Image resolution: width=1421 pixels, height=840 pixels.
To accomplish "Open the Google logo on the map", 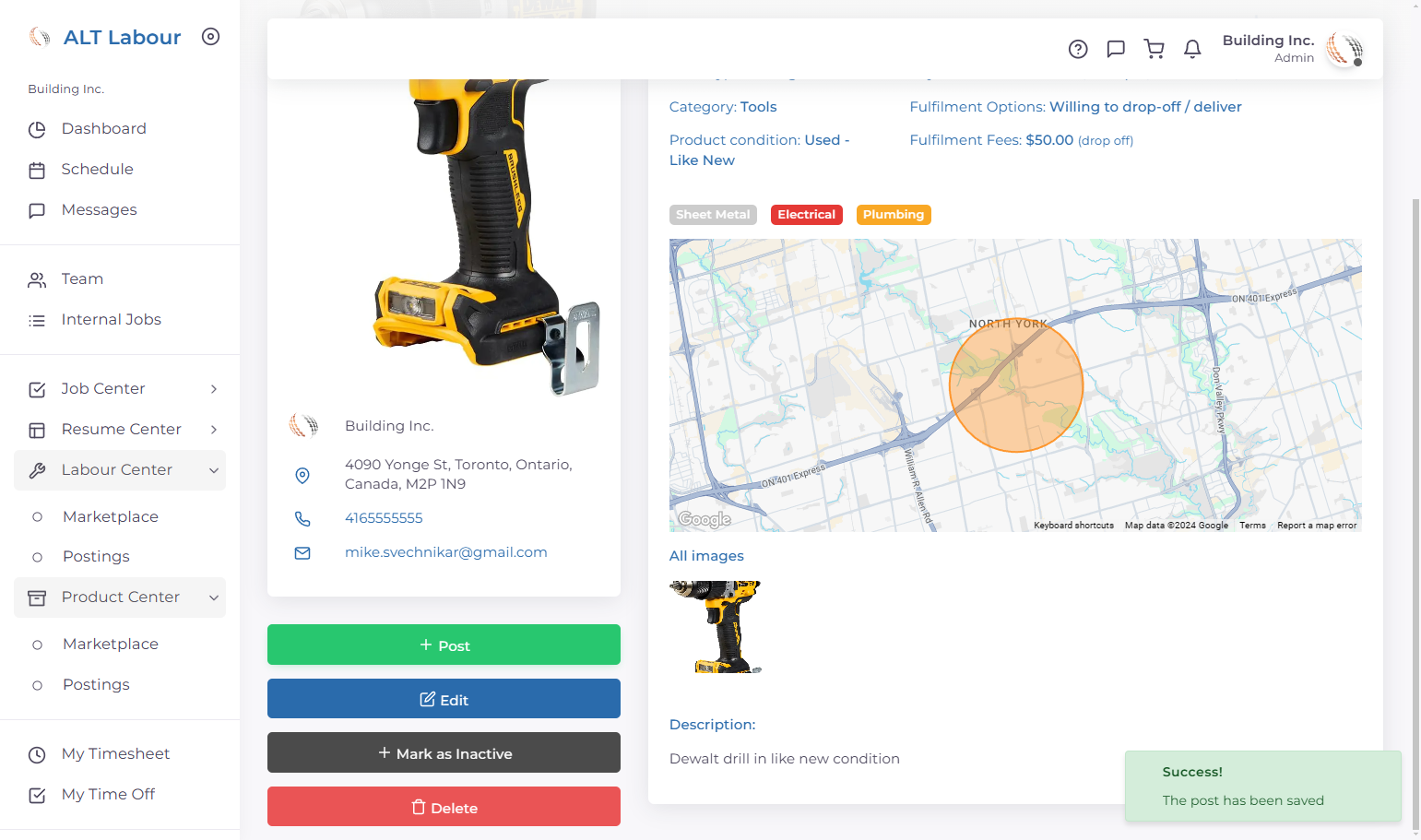I will [705, 519].
